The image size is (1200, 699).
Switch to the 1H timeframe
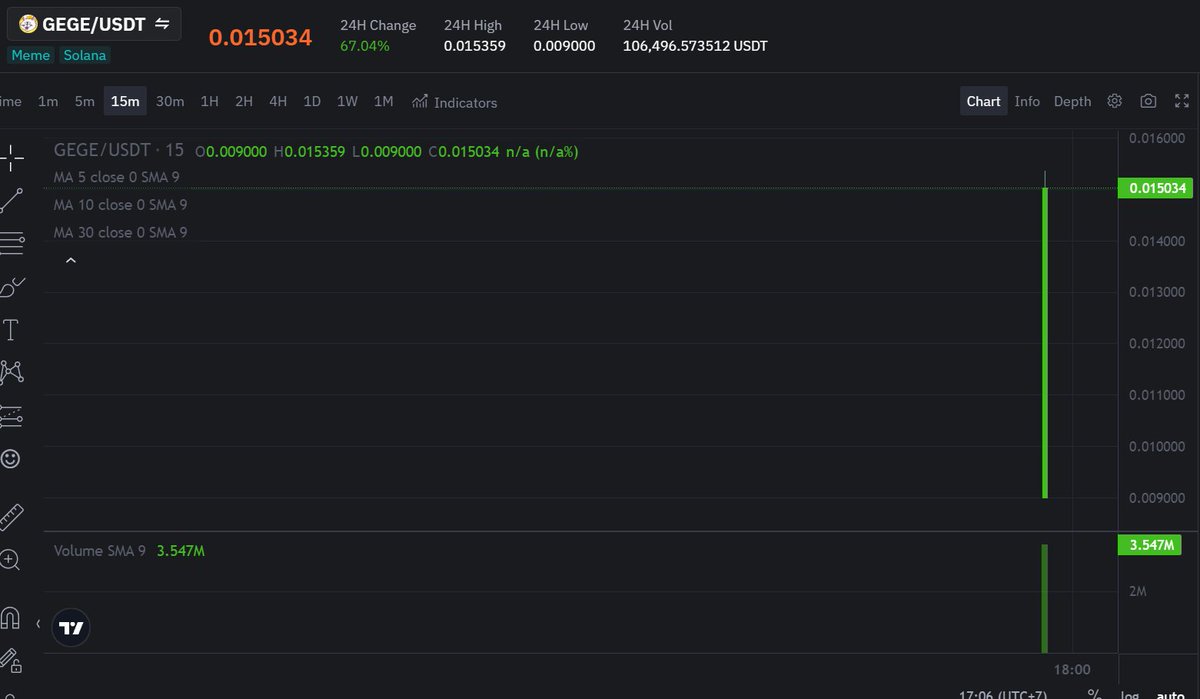click(x=209, y=101)
